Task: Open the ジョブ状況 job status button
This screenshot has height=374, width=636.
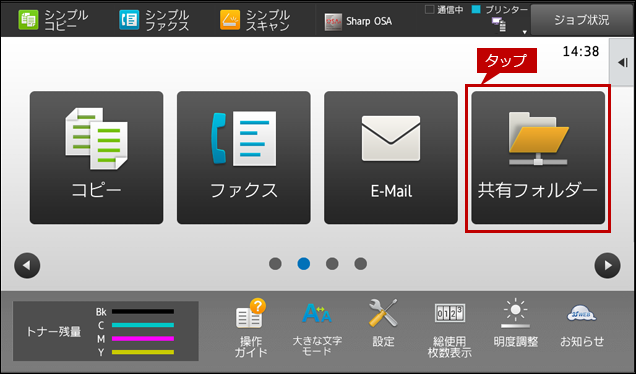Action: 581,20
